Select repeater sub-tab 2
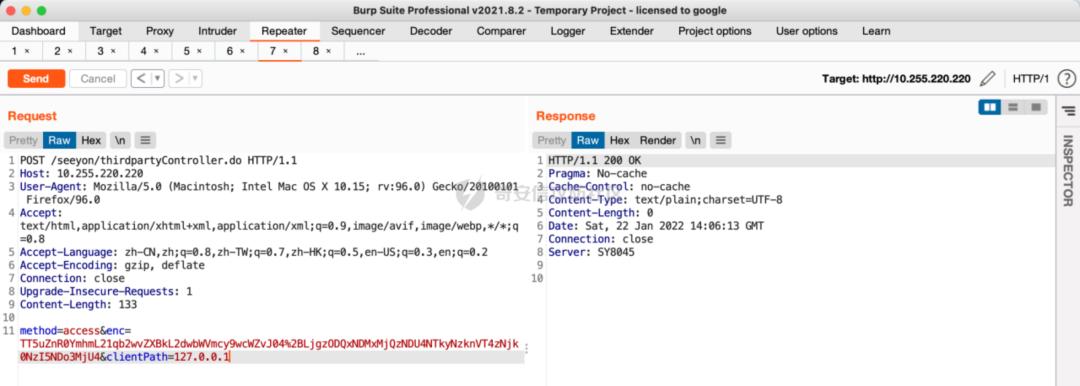 (58, 51)
